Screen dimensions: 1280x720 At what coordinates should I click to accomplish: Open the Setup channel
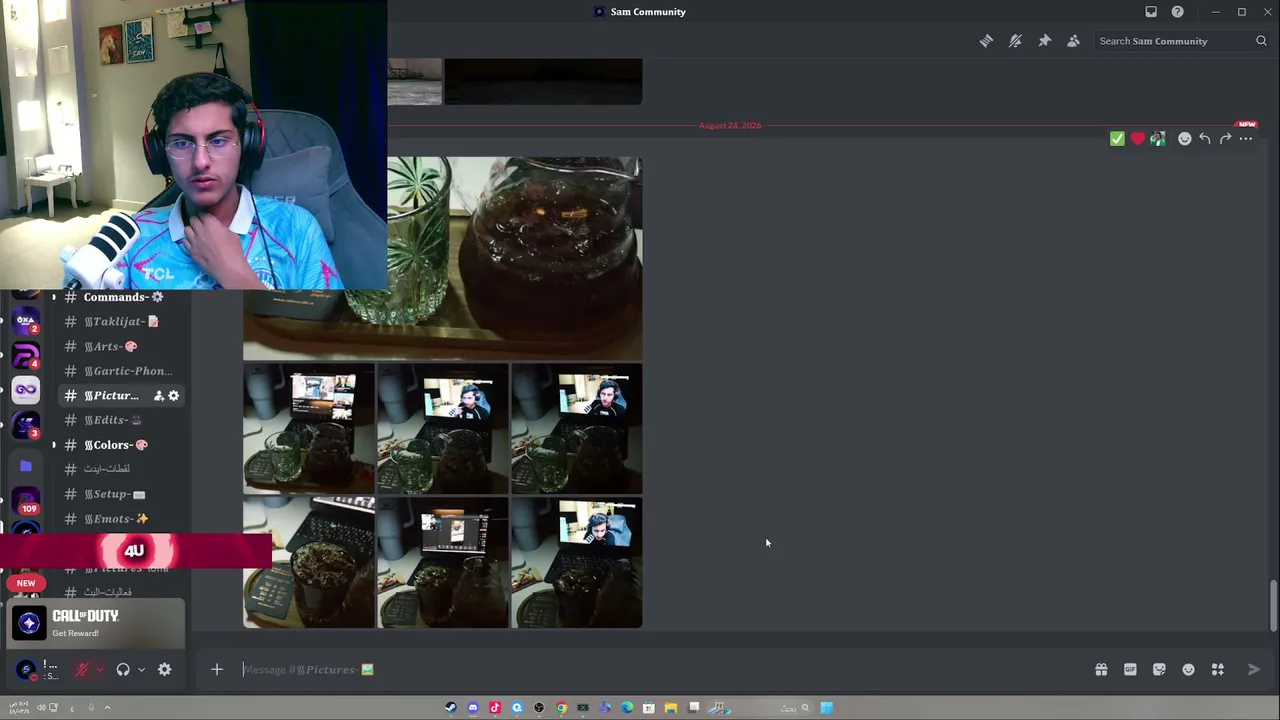122,494
